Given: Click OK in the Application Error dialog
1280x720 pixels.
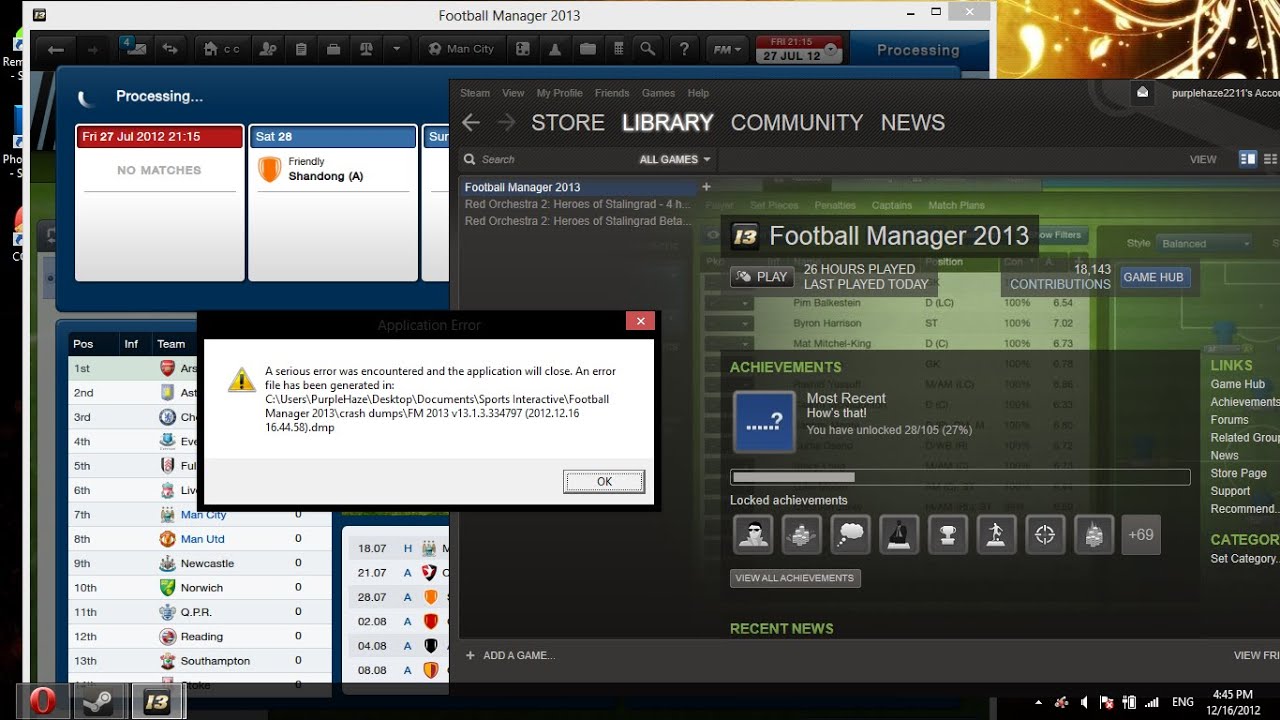Looking at the screenshot, I should [604, 481].
